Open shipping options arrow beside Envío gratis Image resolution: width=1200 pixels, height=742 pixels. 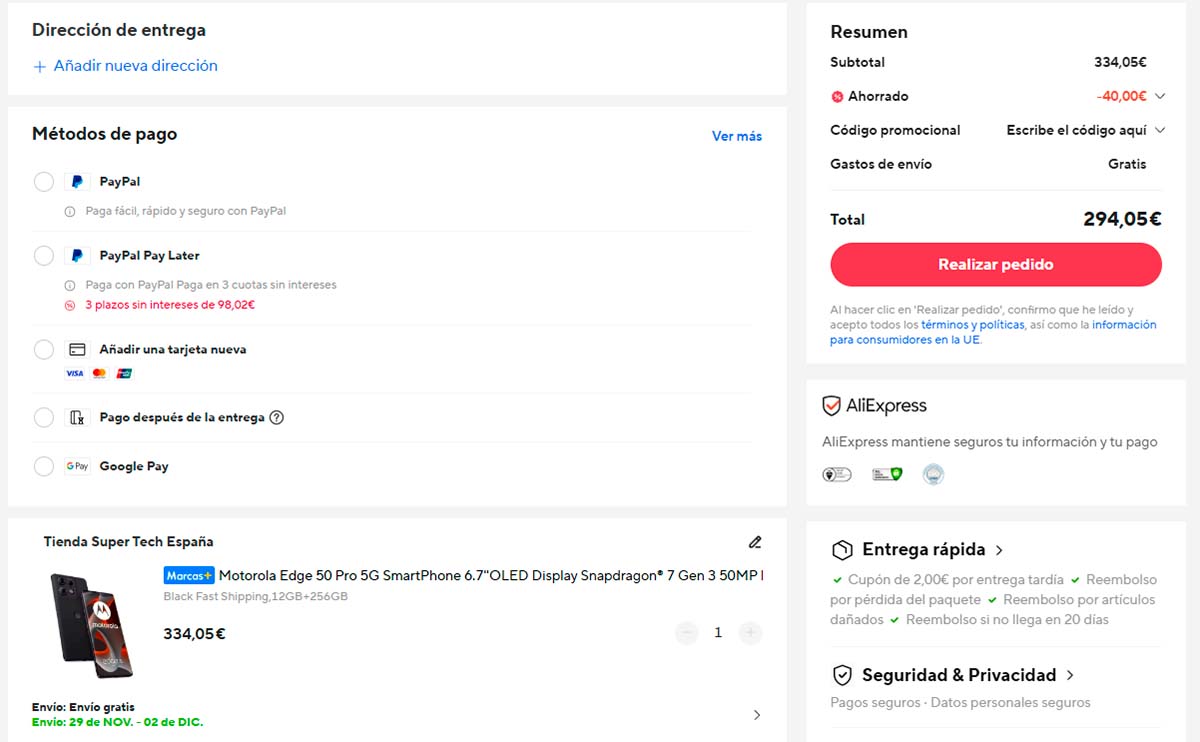pyautogui.click(x=756, y=715)
